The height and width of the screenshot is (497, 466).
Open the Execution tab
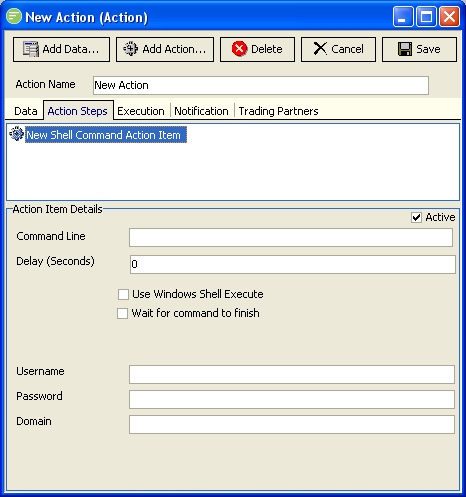click(x=141, y=111)
